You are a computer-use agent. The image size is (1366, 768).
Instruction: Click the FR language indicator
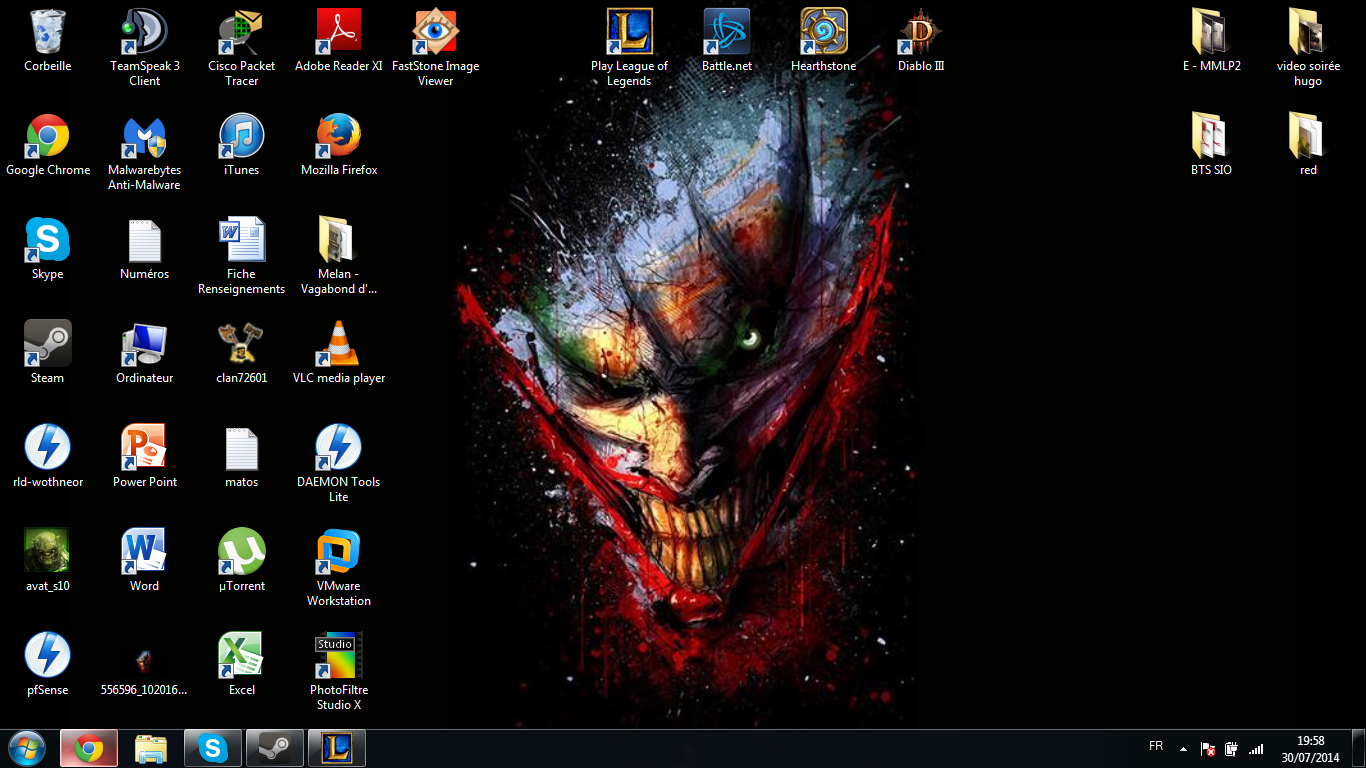[x=1156, y=747]
